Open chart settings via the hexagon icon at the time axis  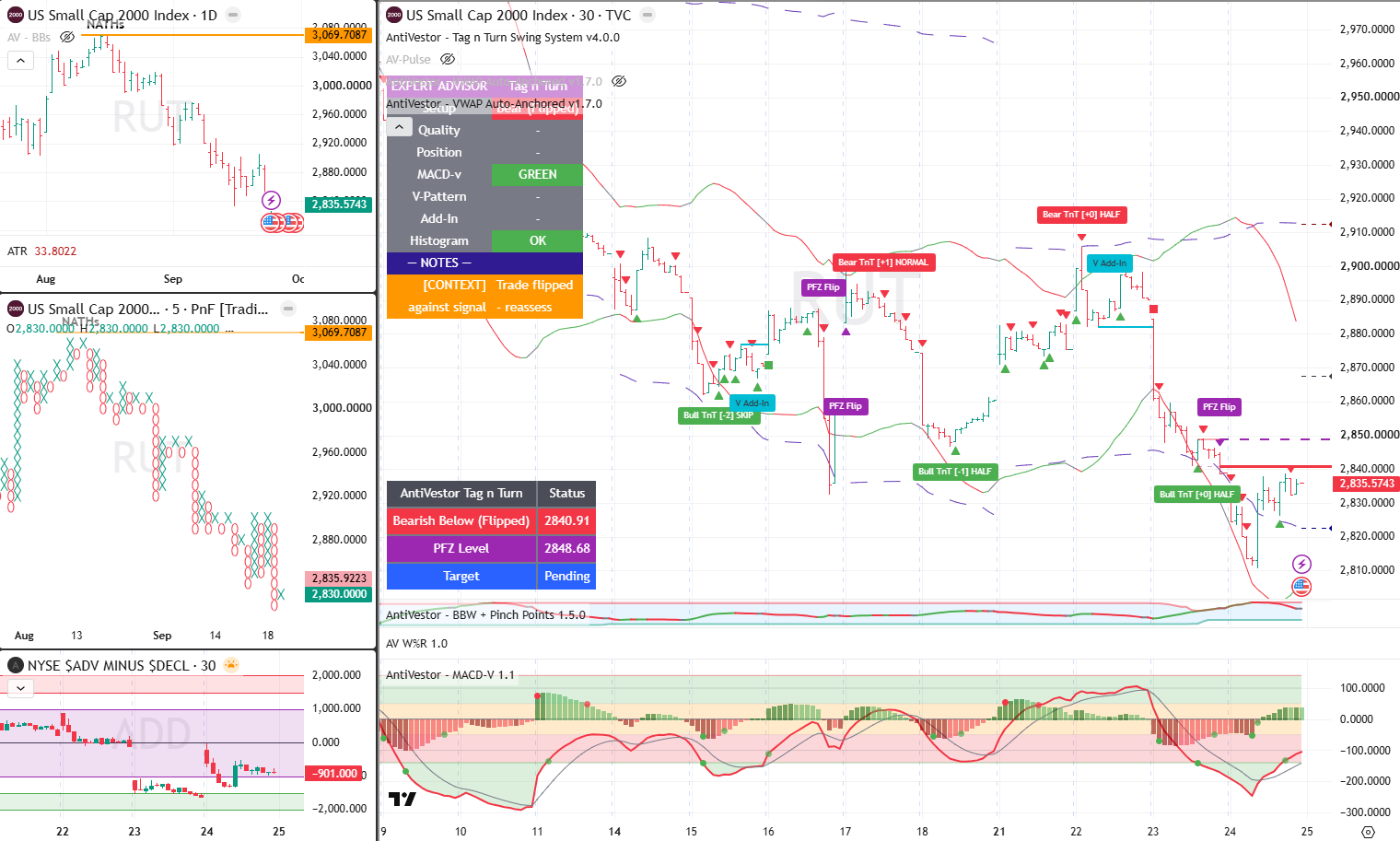1368,832
